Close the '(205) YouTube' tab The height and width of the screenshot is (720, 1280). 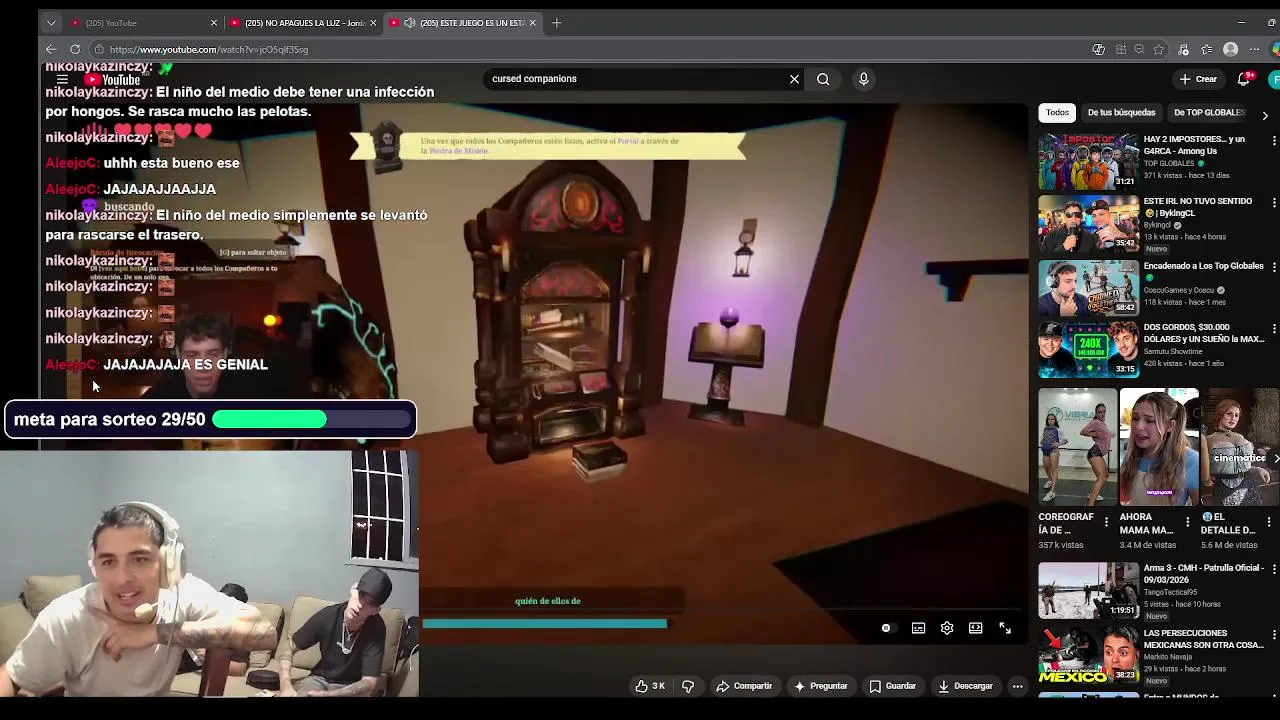coord(213,22)
